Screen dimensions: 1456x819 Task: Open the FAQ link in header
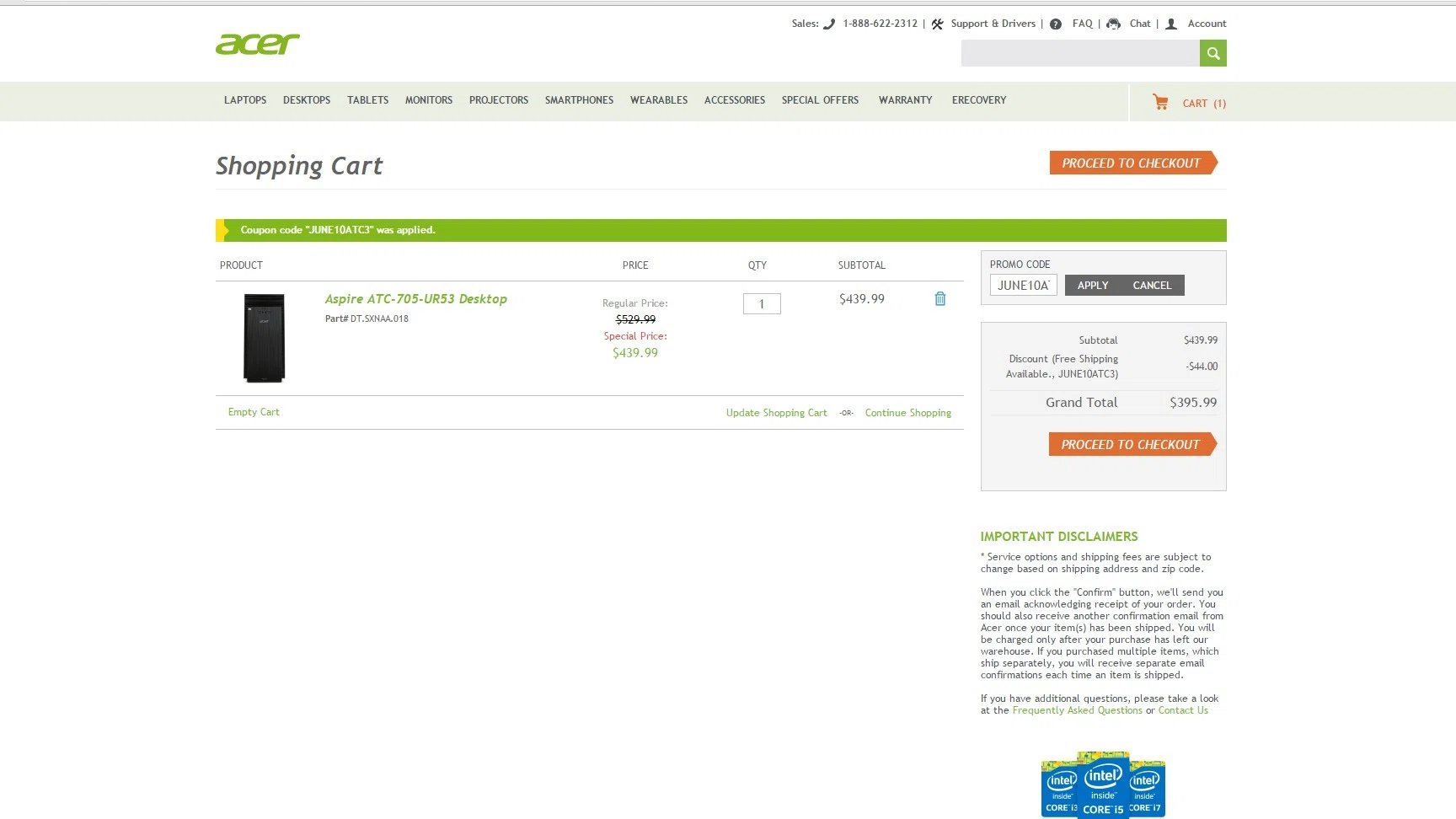coord(1082,24)
